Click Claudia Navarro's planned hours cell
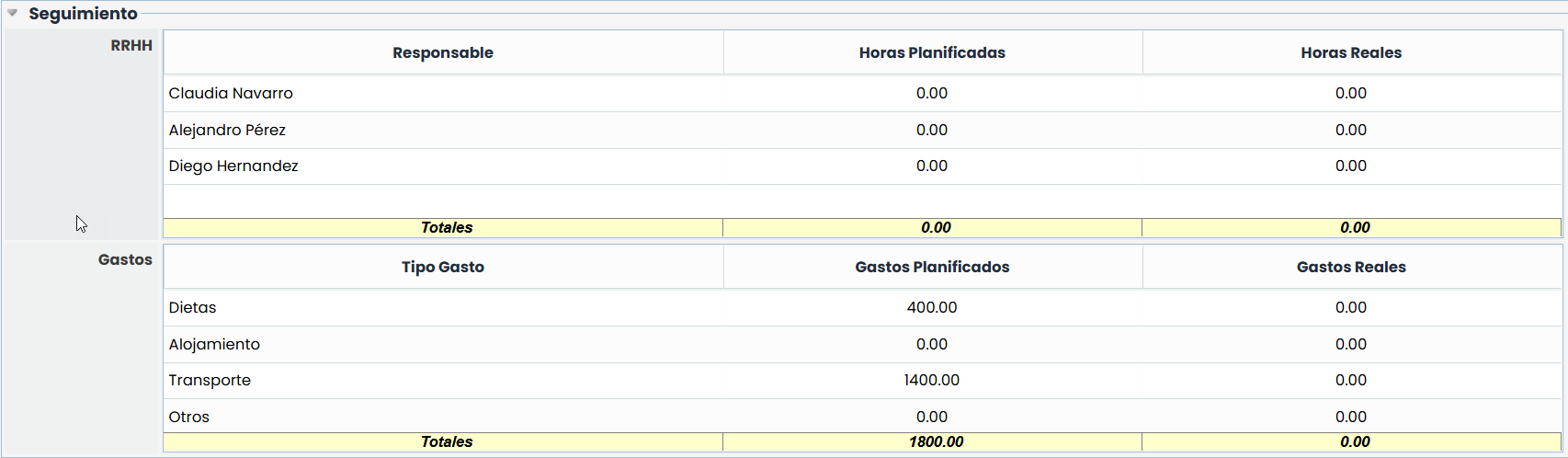Image resolution: width=1568 pixels, height=458 pixels. pyautogui.click(x=932, y=93)
